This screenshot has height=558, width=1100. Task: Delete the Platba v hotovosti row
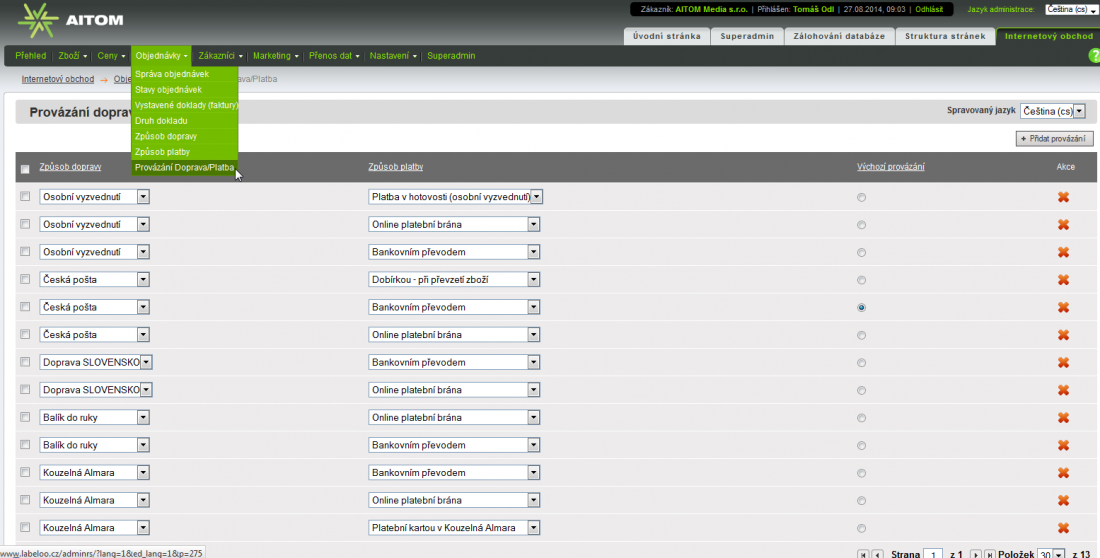coord(1063,197)
